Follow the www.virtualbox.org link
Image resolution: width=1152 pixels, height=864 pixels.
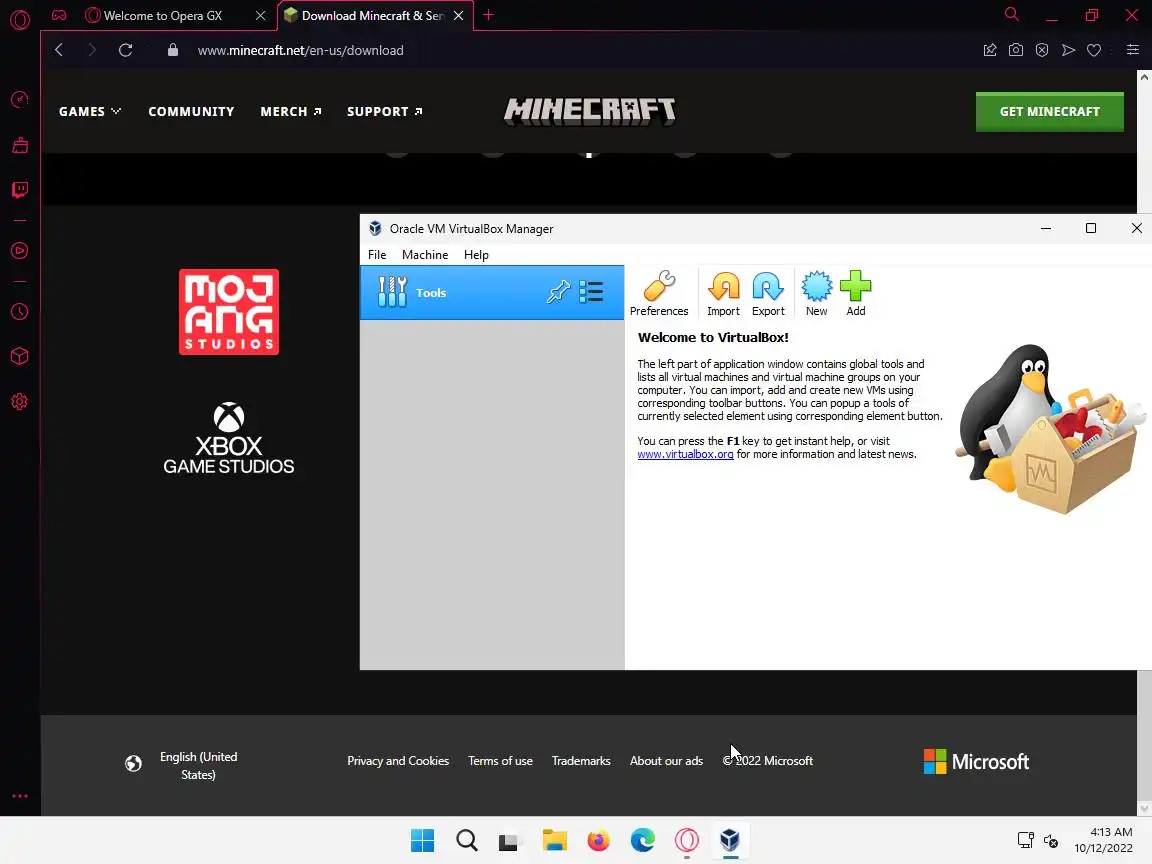click(685, 454)
